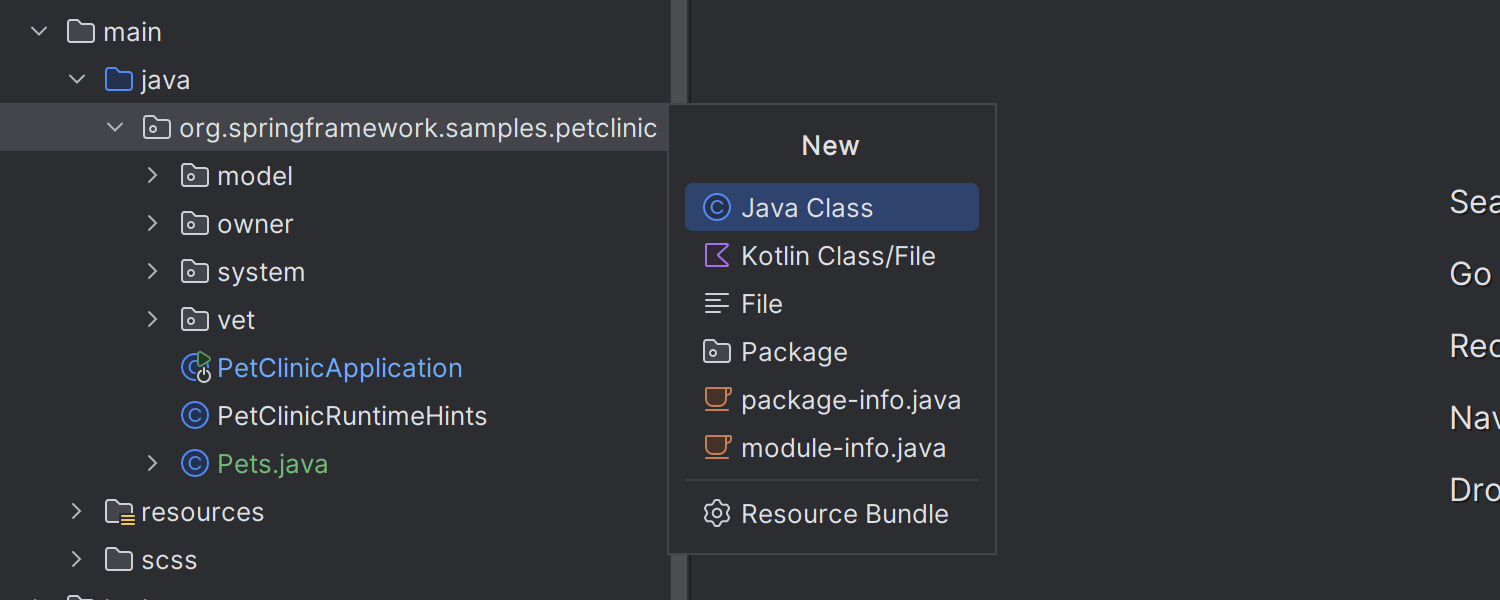This screenshot has width=1500, height=600.
Task: Collapse the main folder
Action: [x=39, y=31]
